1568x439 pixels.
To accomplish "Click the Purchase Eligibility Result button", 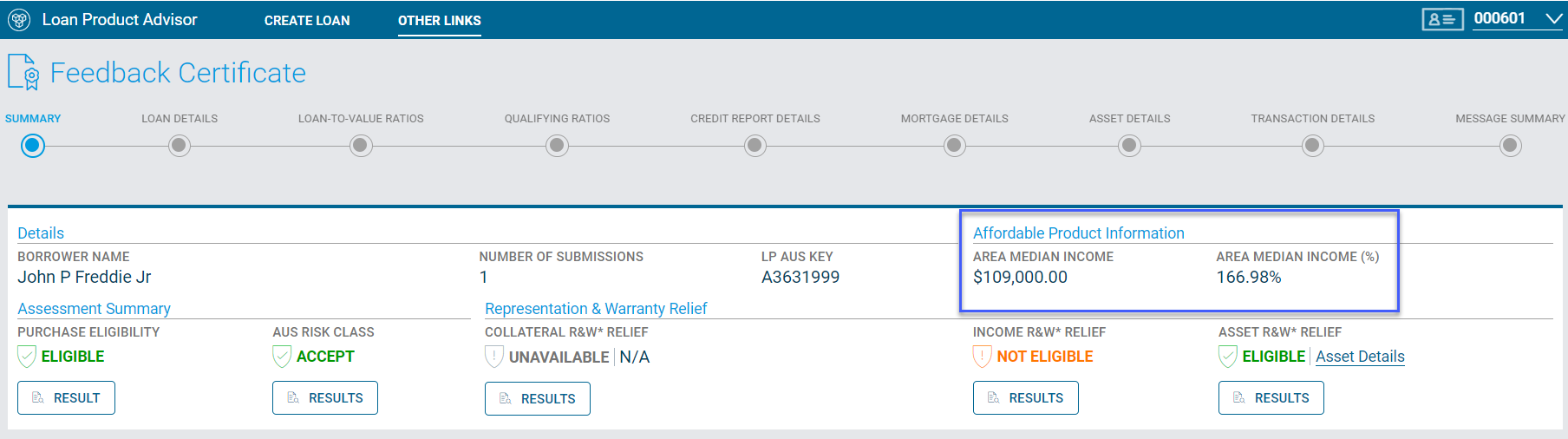I will [66, 398].
